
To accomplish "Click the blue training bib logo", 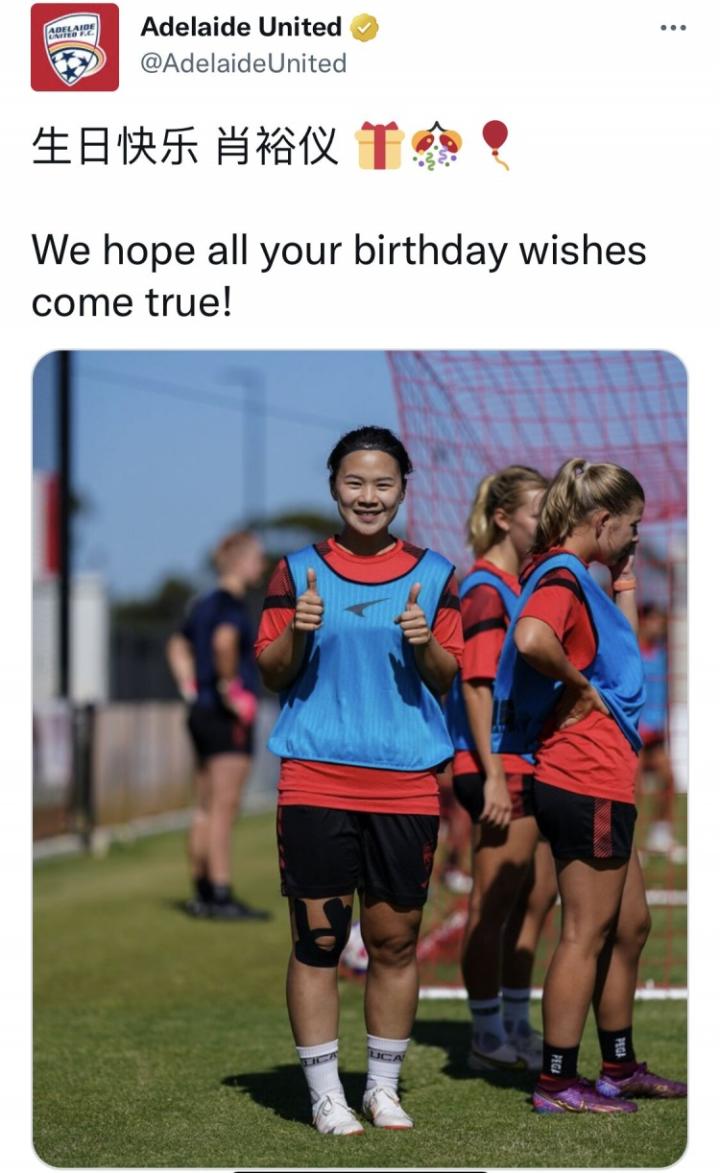I will pos(366,607).
